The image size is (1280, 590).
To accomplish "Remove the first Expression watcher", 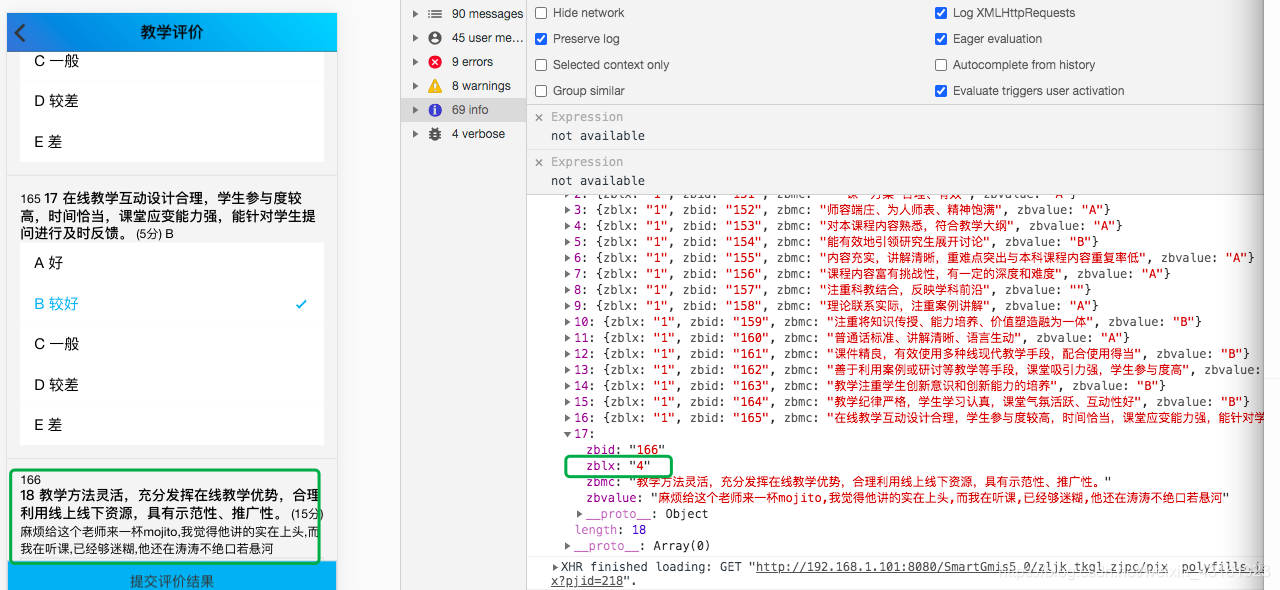I will pos(539,117).
